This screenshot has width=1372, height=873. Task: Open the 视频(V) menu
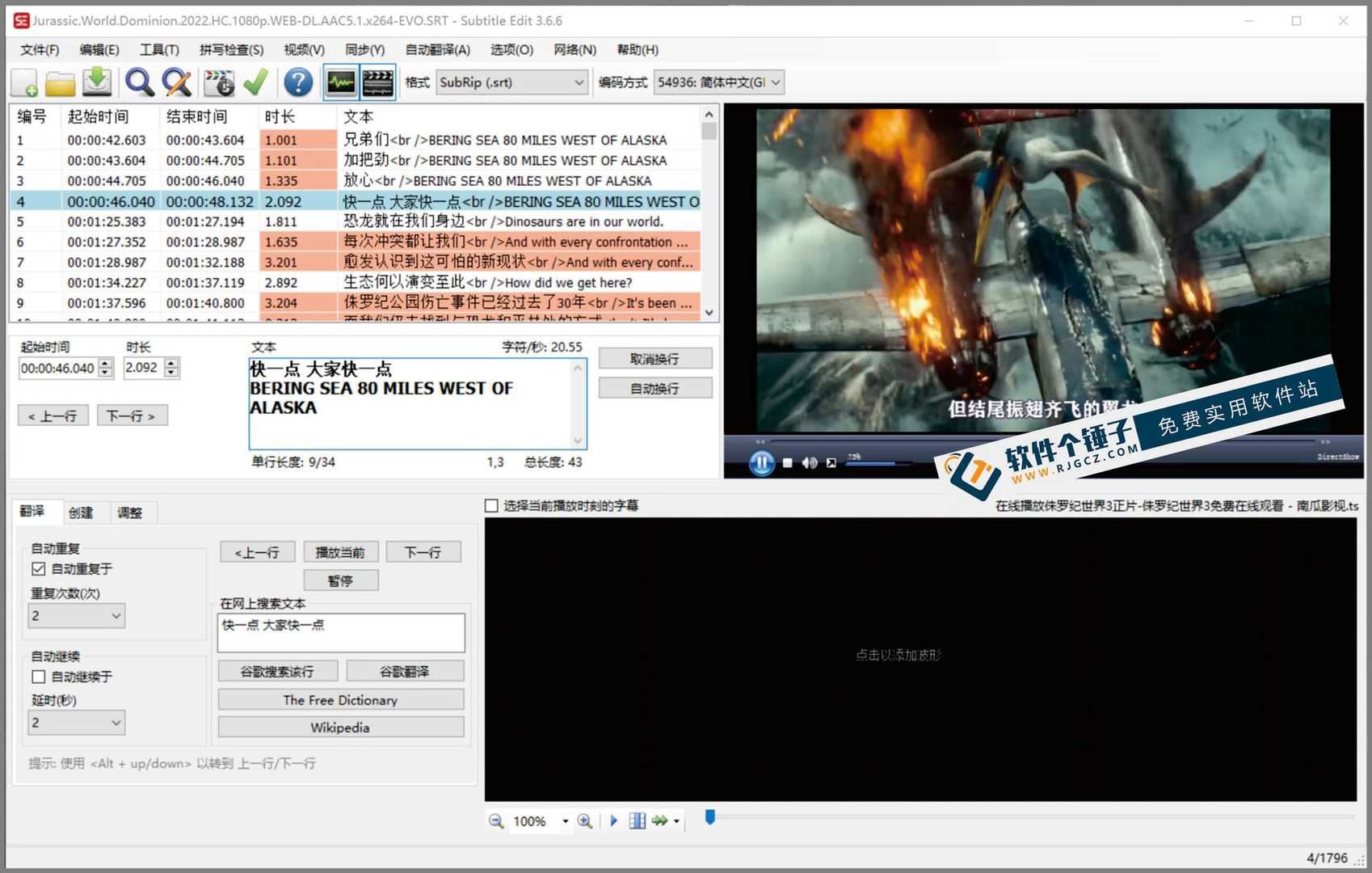[x=304, y=50]
